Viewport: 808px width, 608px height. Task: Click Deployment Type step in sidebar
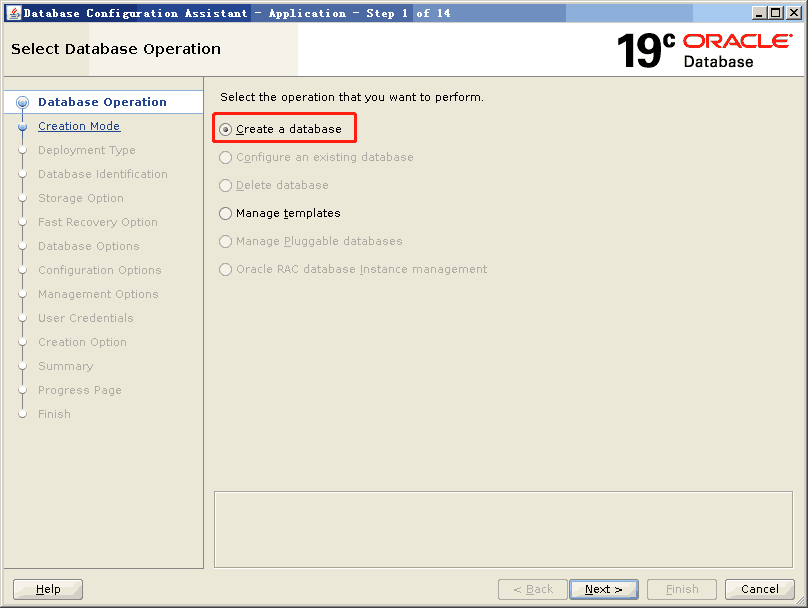click(87, 150)
